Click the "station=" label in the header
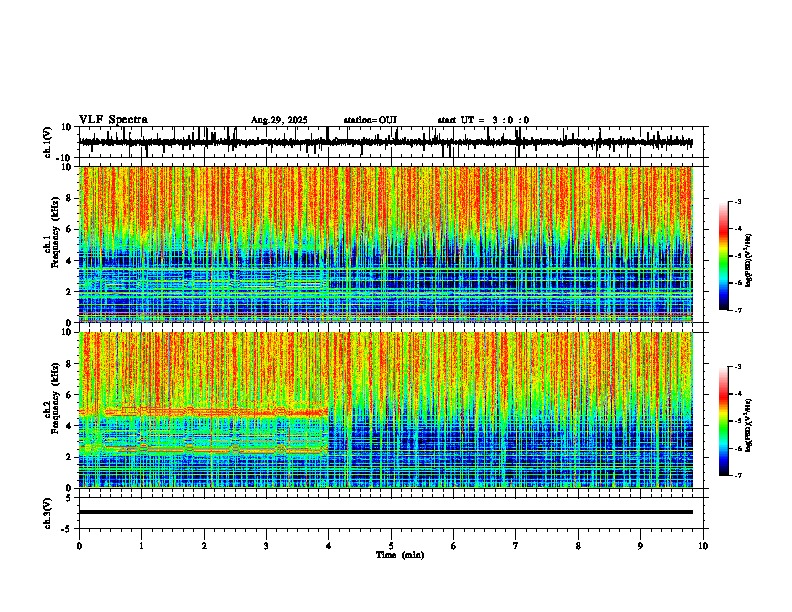 pos(361,120)
